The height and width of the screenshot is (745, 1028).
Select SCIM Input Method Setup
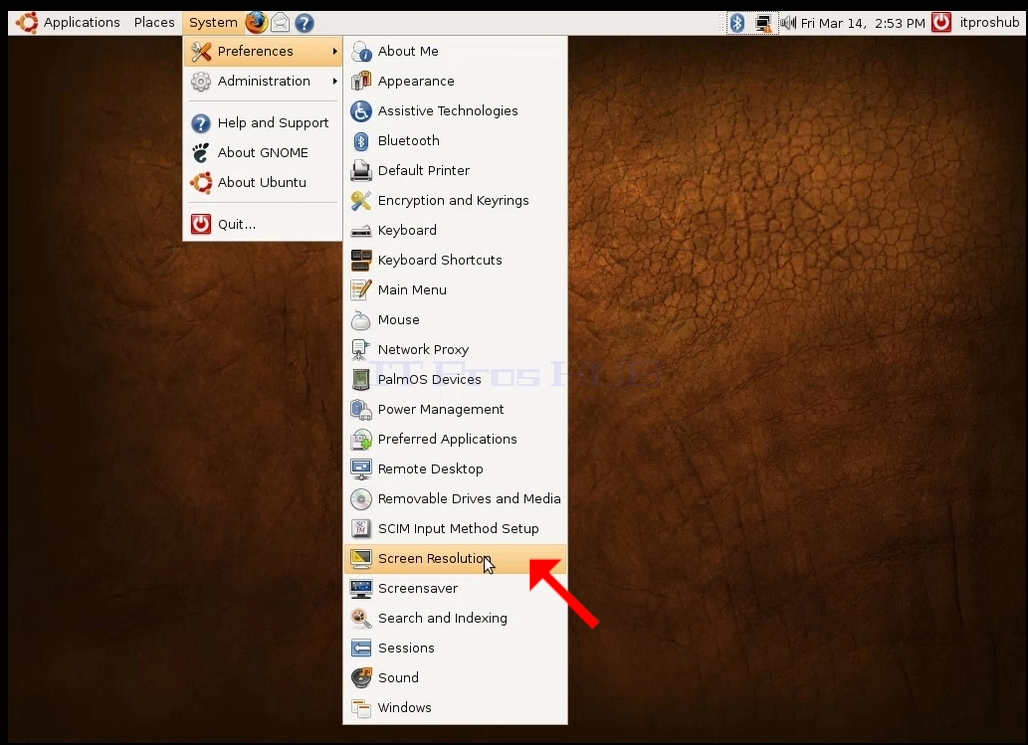point(455,529)
